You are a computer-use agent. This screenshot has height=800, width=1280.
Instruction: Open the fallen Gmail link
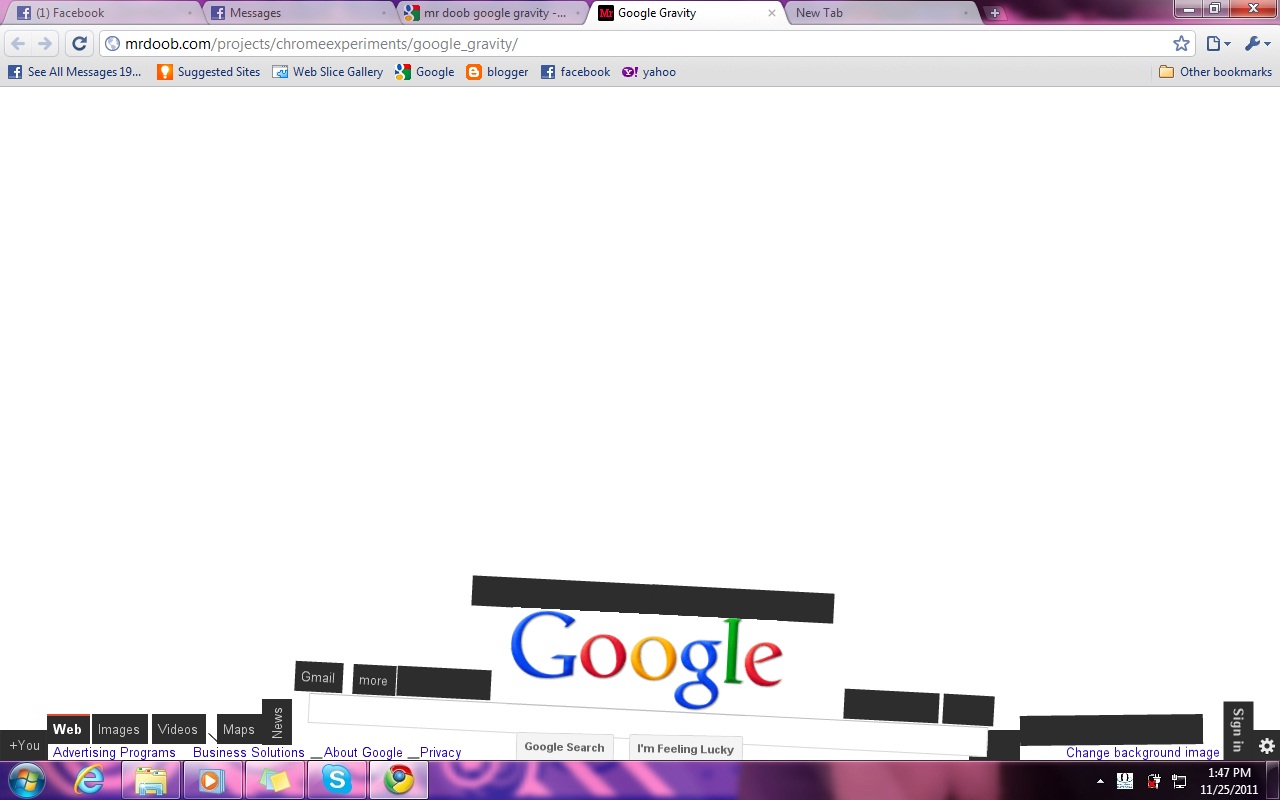[317, 677]
